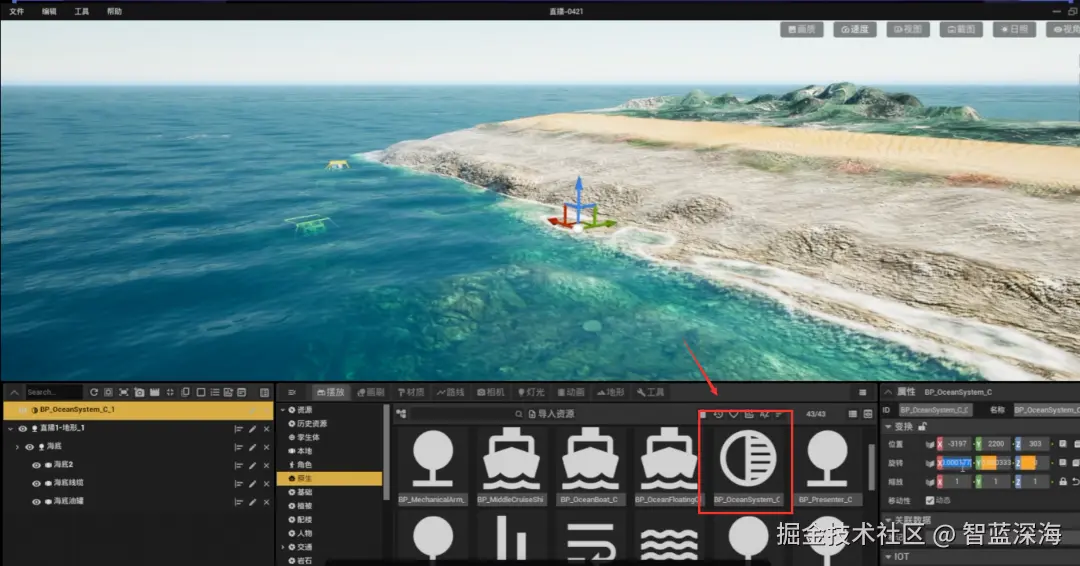Click the list-view icon in outliner toolbar
The image size is (1080, 566).
tap(215, 392)
